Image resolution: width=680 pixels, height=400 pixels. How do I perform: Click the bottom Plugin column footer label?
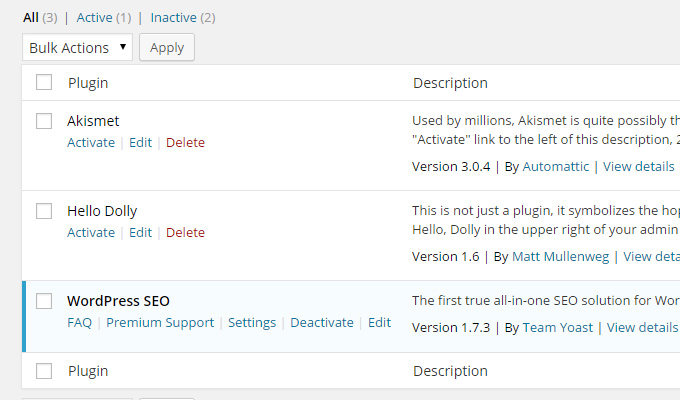pyautogui.click(x=88, y=371)
